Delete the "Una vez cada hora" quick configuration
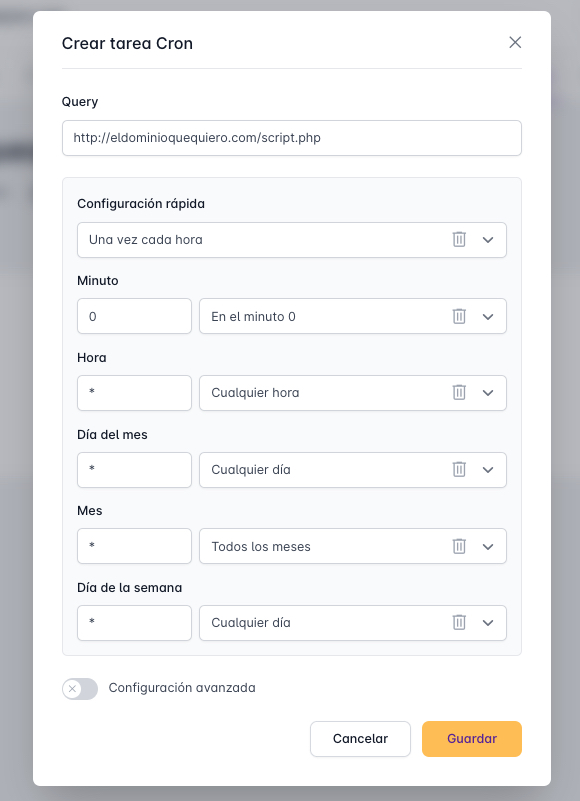Screen dimensions: 580x801 point(459,240)
